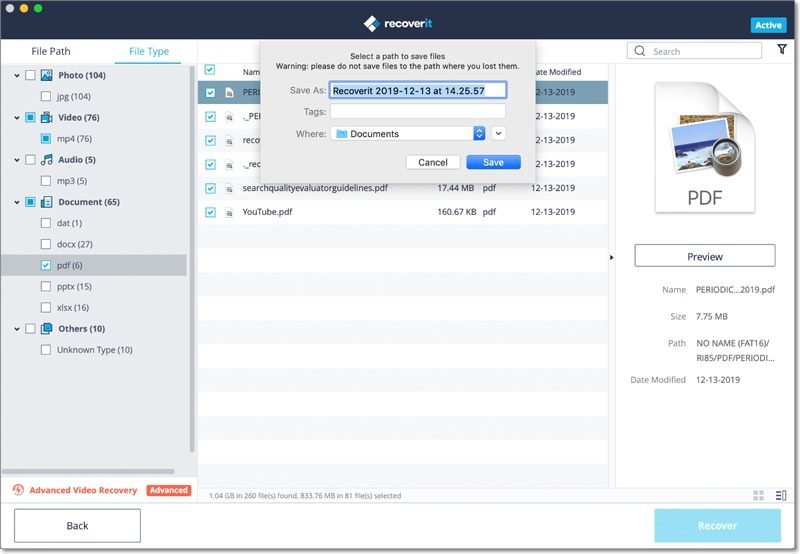Click the Save As filename field

[x=418, y=90]
